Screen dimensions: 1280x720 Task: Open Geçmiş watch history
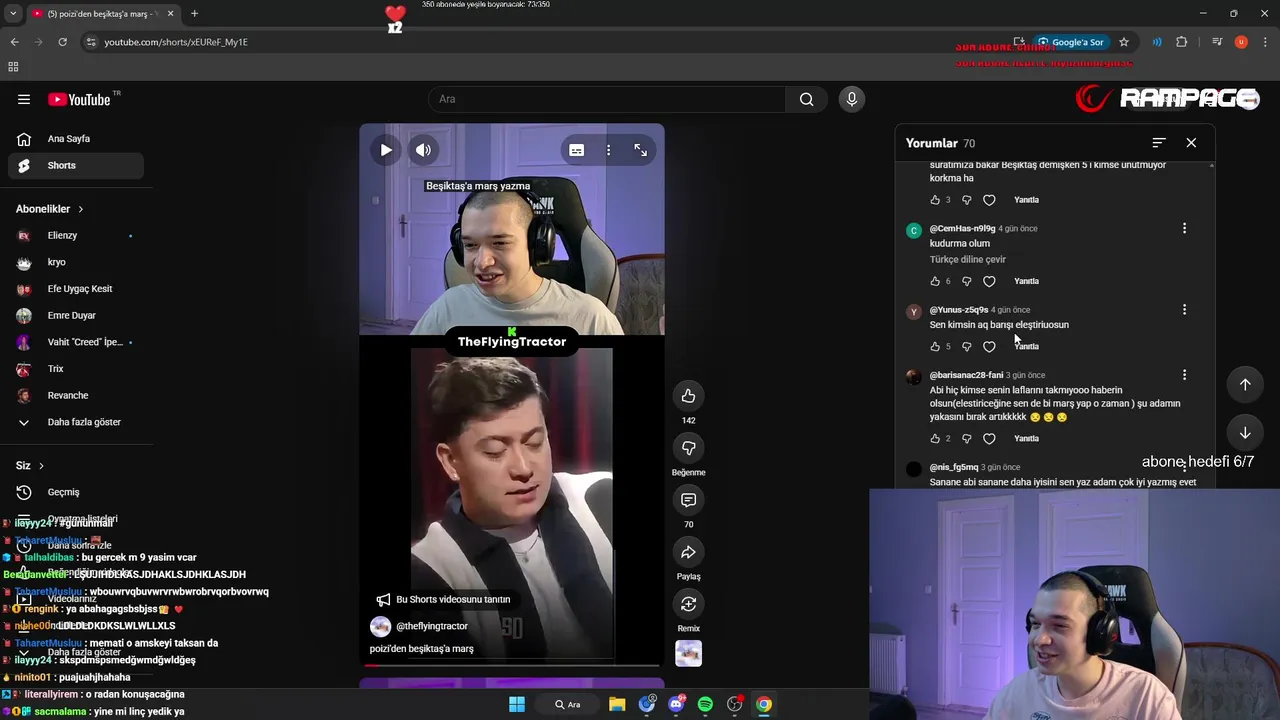tap(76, 492)
